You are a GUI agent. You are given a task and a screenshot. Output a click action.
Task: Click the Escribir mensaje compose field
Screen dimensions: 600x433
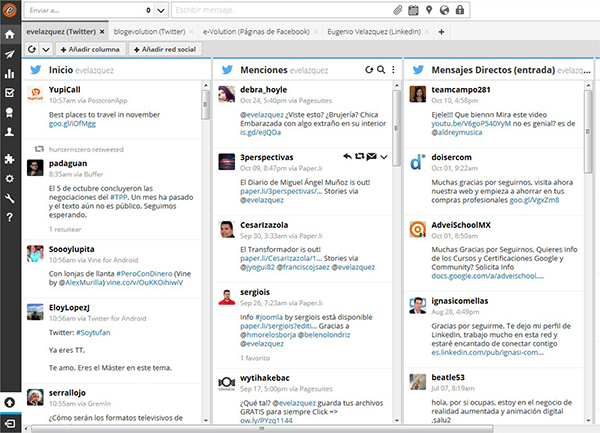[x=283, y=10]
